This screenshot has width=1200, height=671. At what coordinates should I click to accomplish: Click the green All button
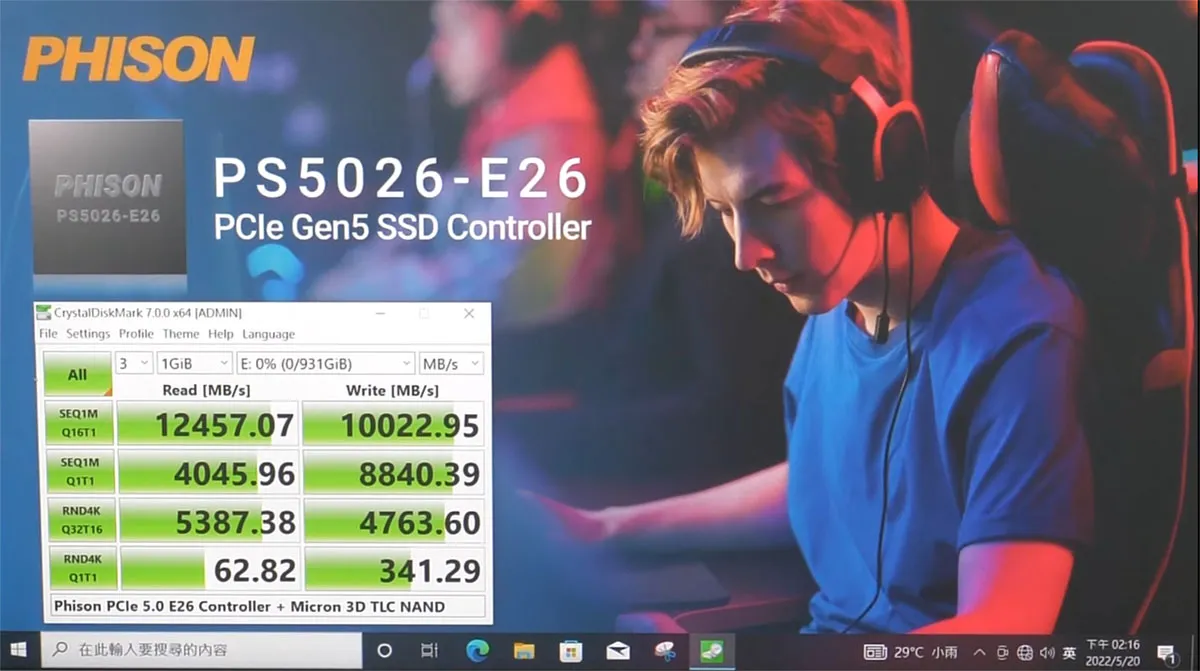point(77,374)
